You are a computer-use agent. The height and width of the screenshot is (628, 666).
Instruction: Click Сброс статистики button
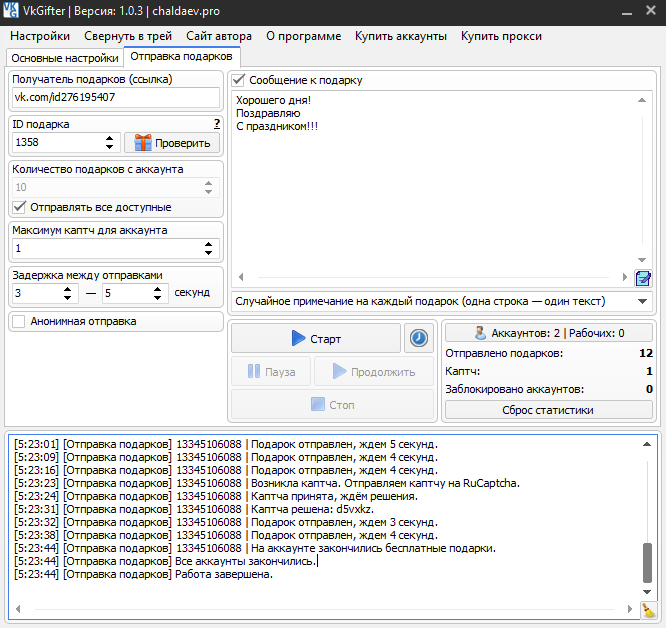[x=548, y=409]
